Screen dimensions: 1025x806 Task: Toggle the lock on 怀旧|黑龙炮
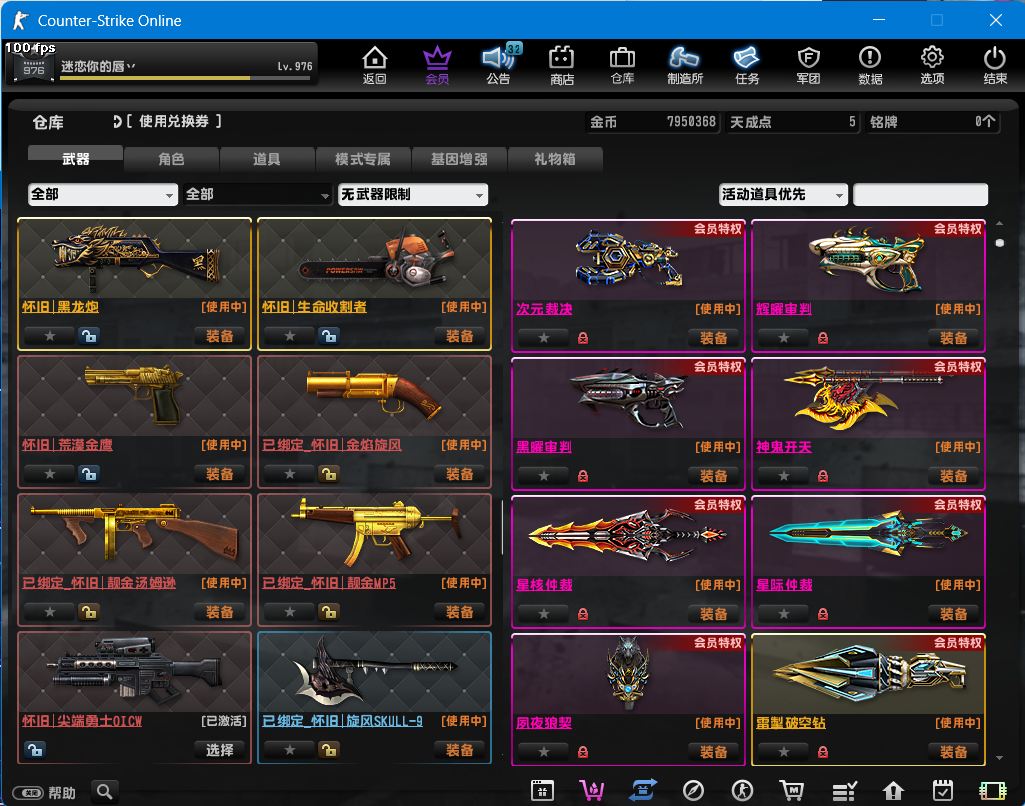point(89,336)
